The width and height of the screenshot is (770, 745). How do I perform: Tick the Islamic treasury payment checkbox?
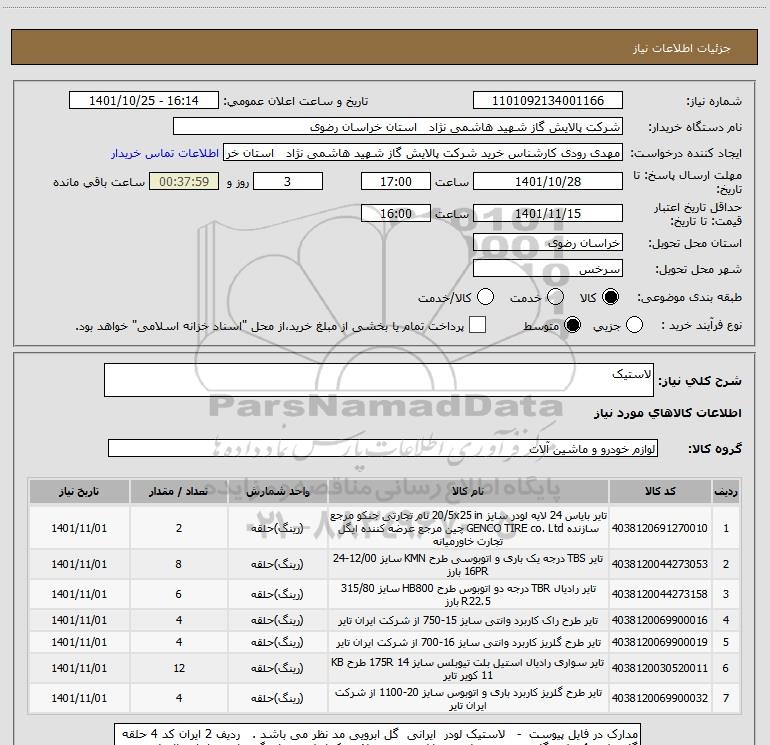(477, 325)
